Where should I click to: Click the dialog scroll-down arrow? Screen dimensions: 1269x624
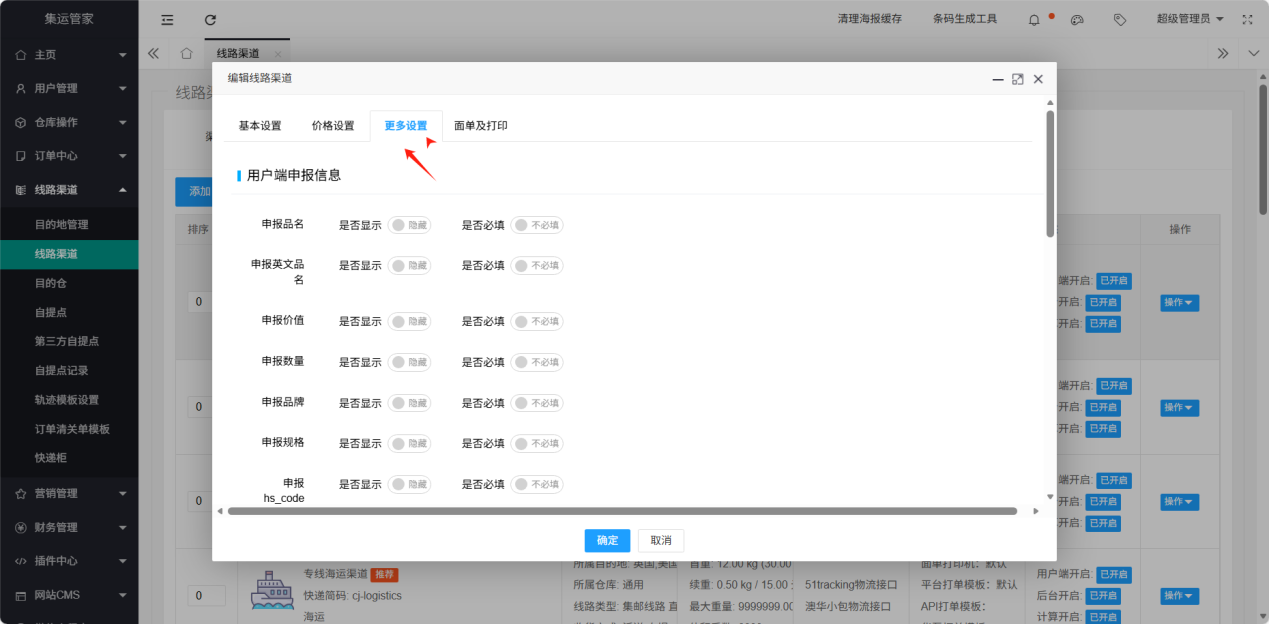(1050, 496)
